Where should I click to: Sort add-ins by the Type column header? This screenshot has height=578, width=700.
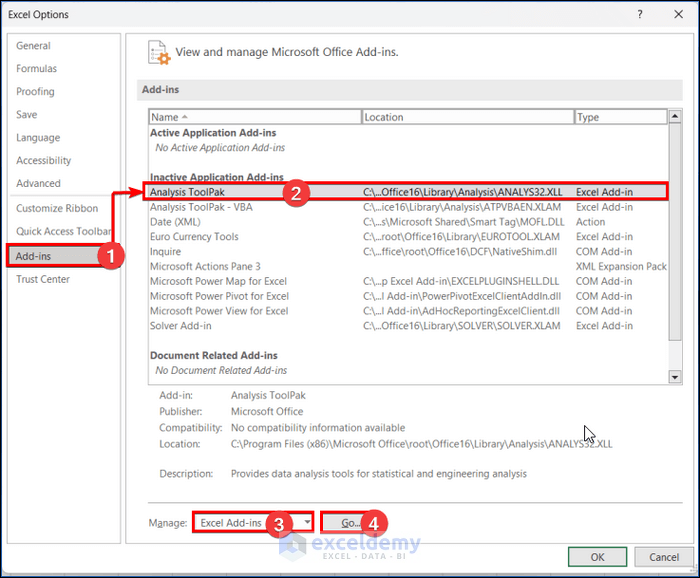tap(621, 117)
